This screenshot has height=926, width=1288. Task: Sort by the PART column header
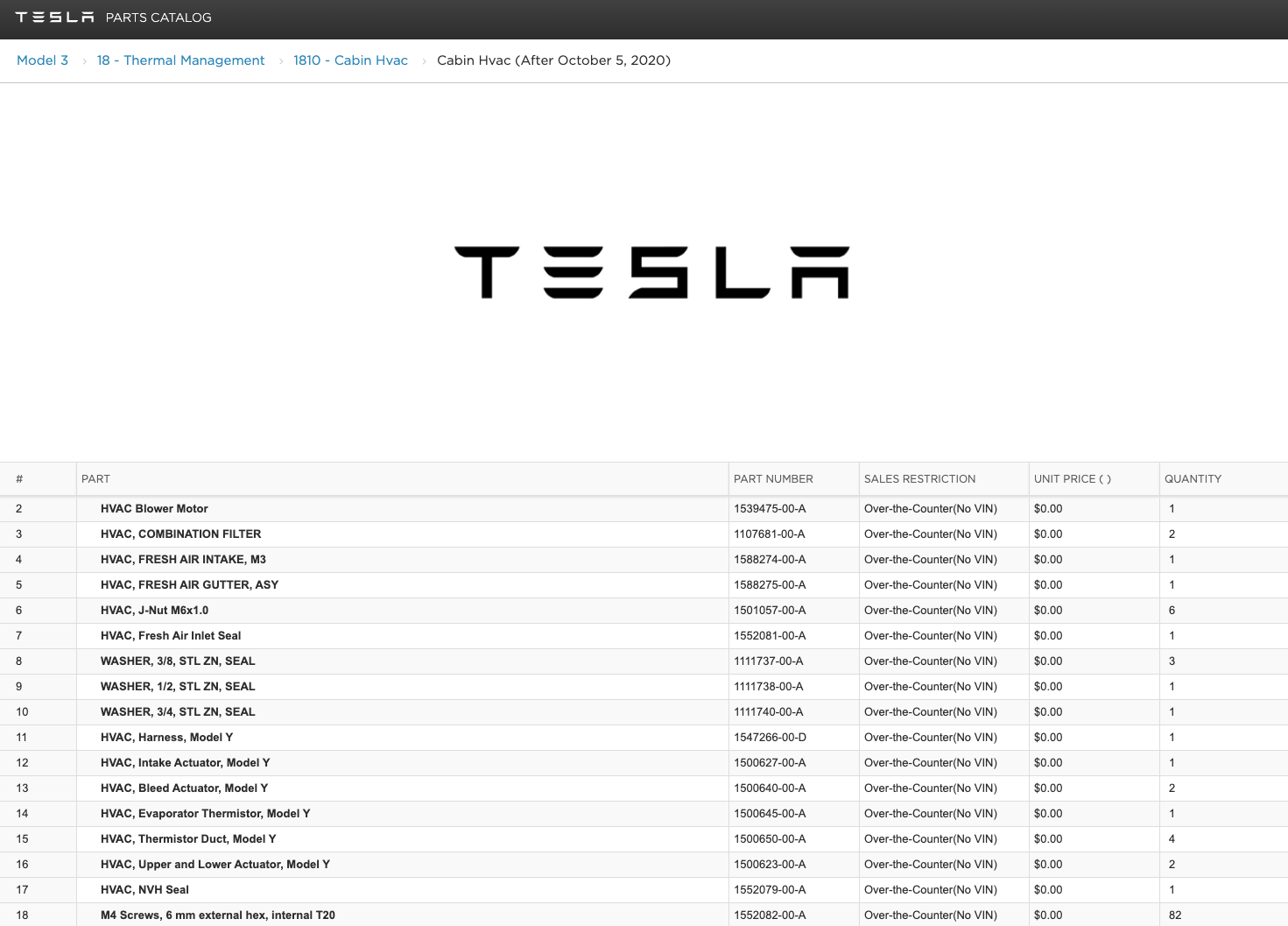click(95, 479)
